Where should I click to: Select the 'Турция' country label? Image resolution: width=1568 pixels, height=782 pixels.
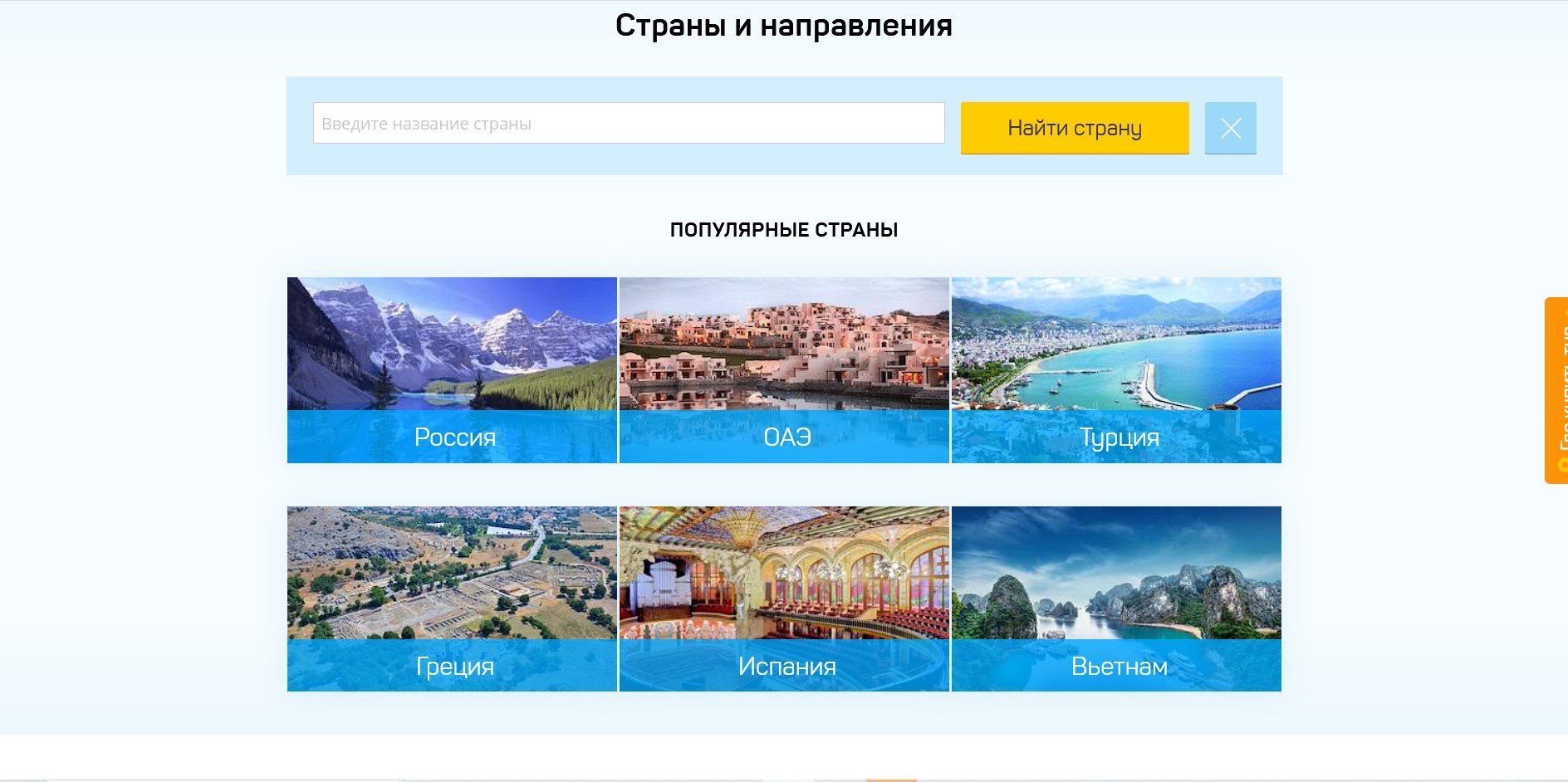(1119, 437)
